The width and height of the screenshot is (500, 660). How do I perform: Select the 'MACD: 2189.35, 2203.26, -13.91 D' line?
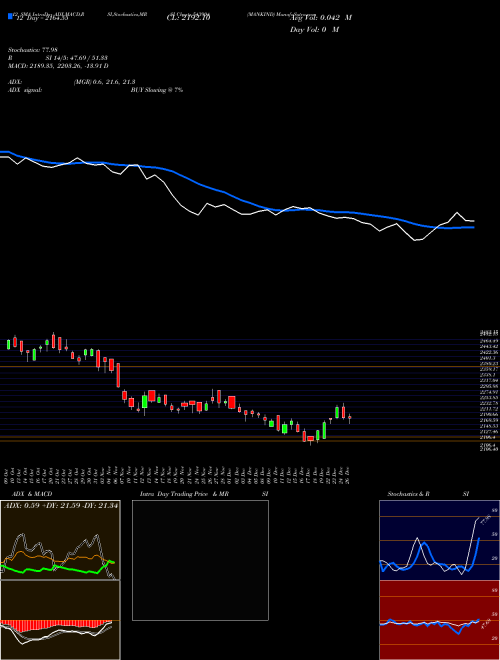pos(58,66)
